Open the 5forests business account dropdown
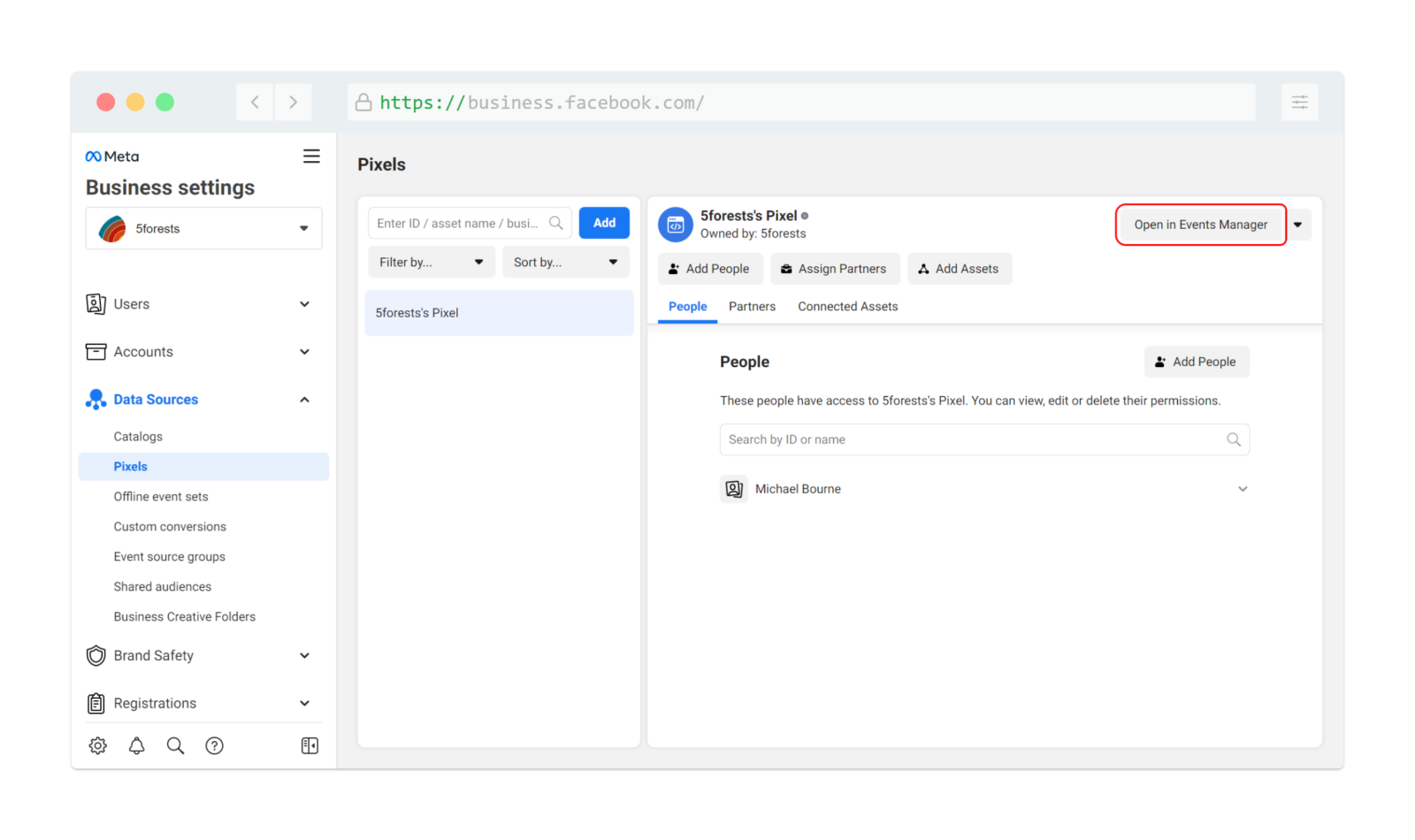This screenshot has width=1415, height=840. 204,228
